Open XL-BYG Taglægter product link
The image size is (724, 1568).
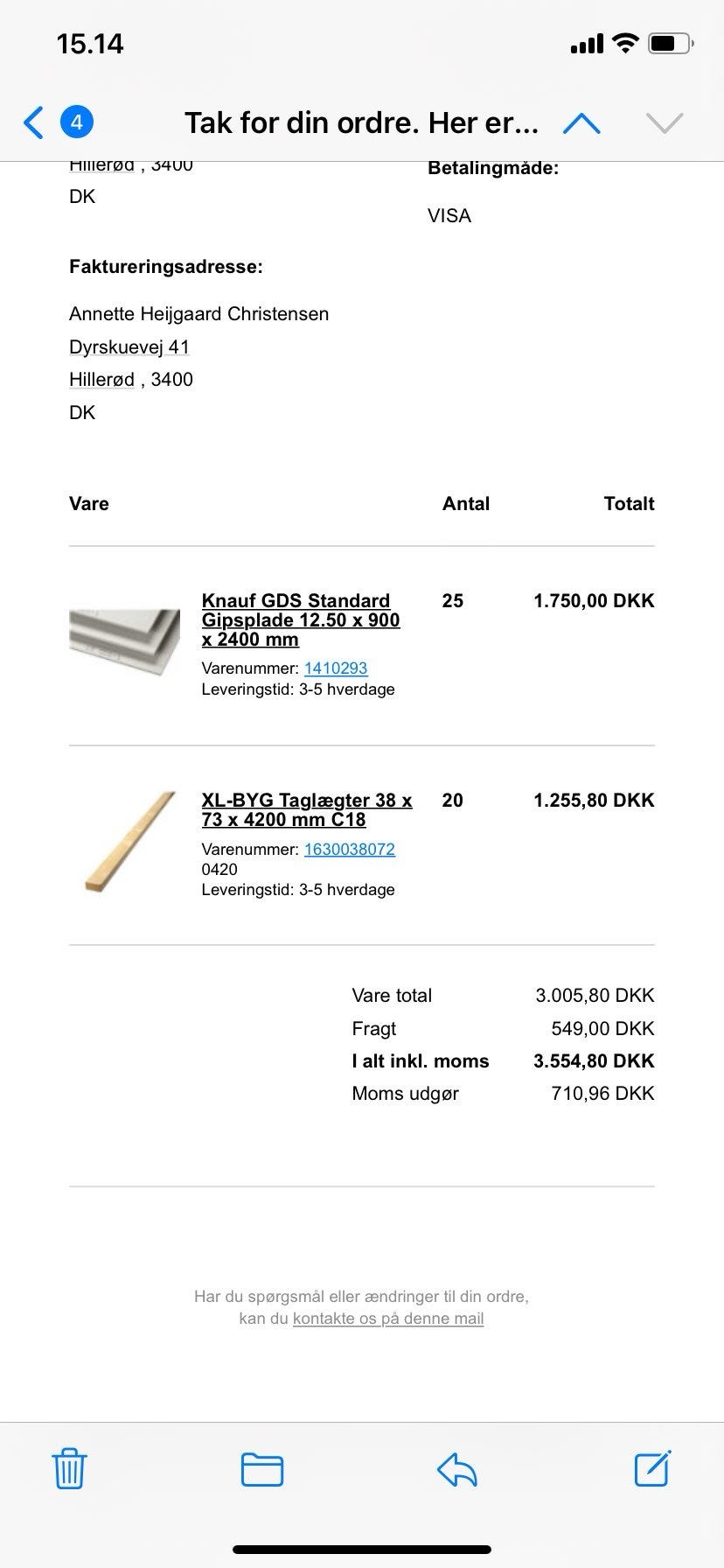click(307, 809)
